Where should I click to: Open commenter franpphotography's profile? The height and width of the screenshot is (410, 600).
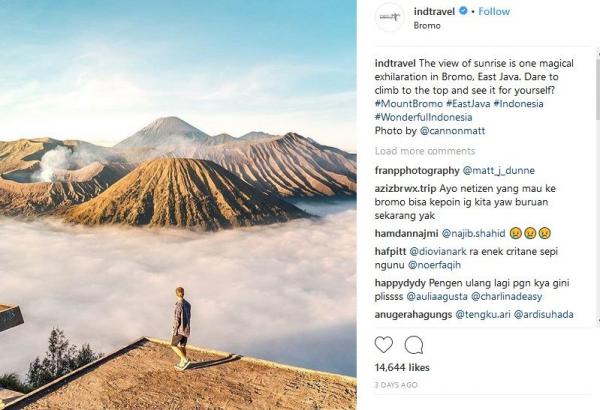[x=417, y=171]
